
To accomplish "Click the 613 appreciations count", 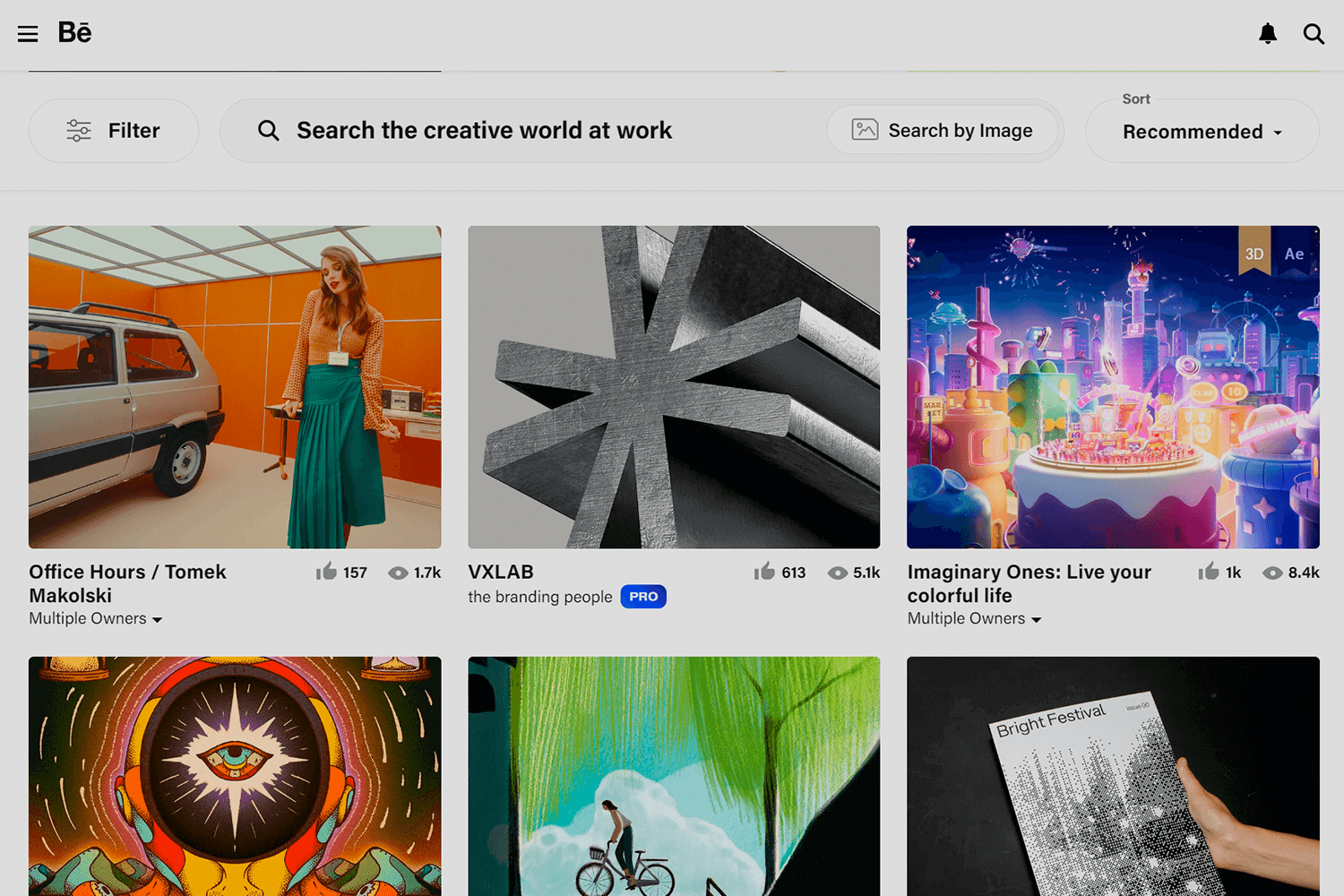I will click(793, 573).
